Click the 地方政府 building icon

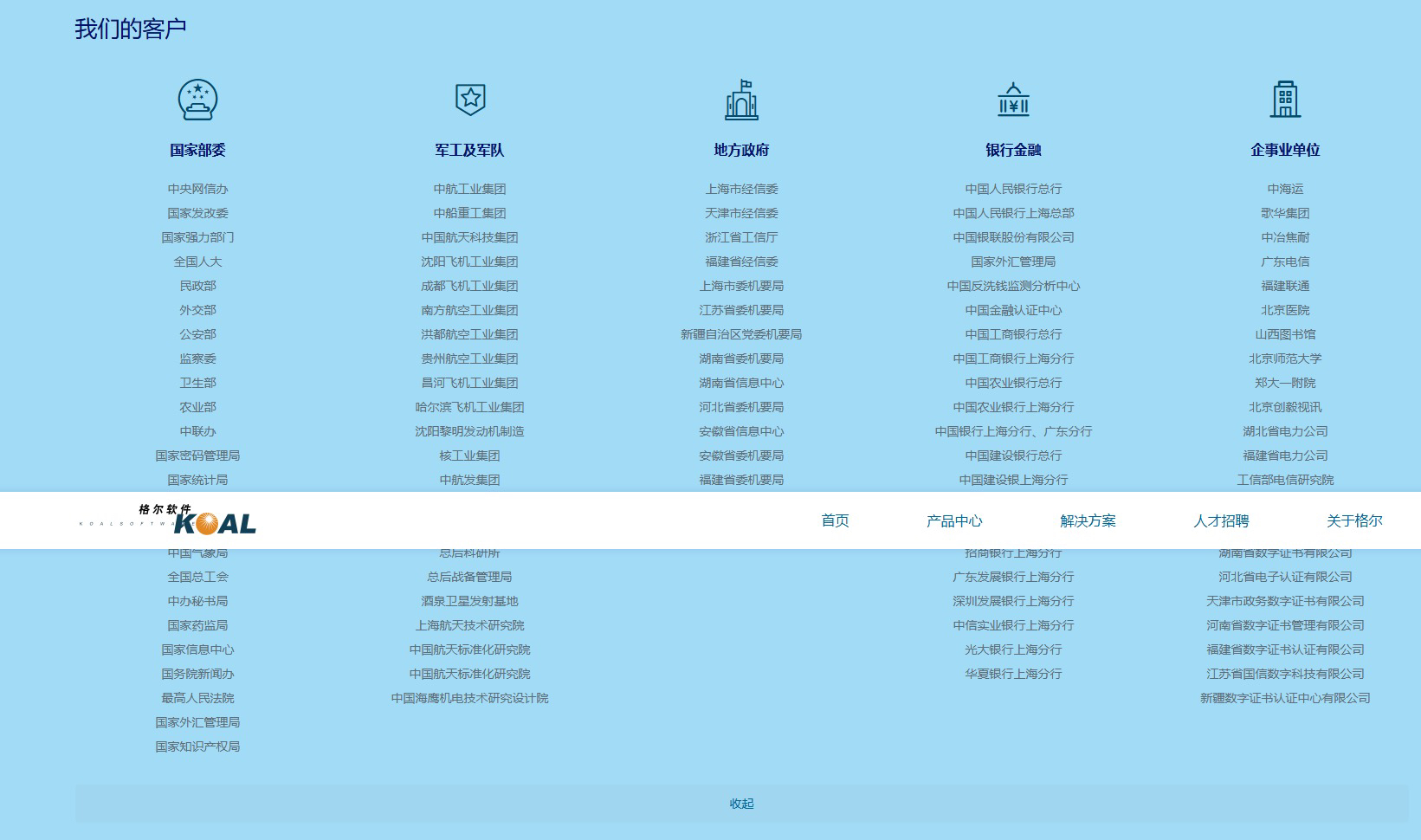tap(741, 100)
